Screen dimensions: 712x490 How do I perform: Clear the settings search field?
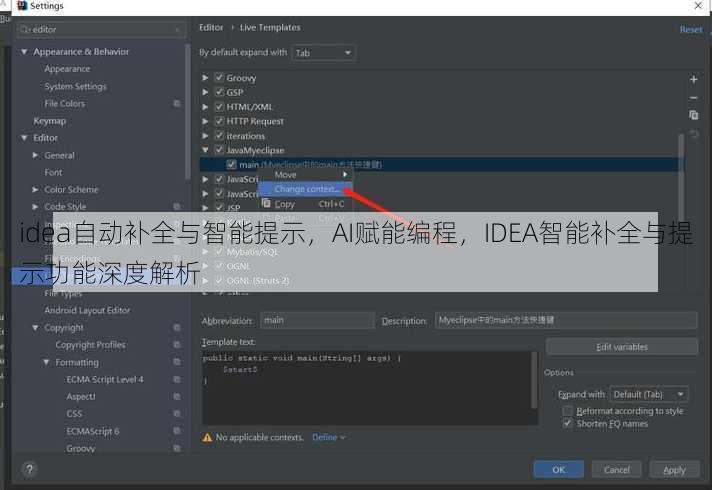pyautogui.click(x=177, y=30)
